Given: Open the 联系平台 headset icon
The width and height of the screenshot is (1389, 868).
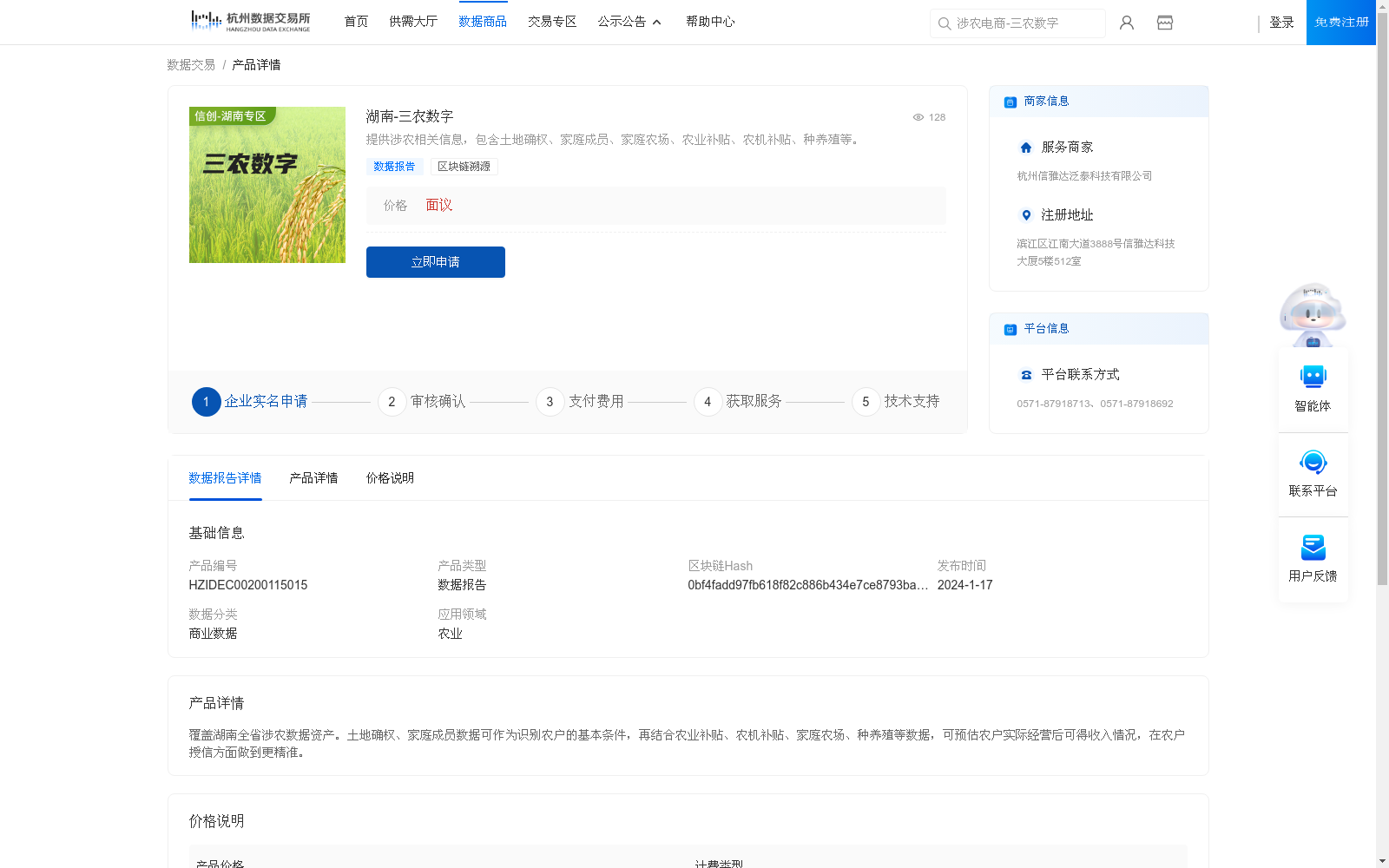Looking at the screenshot, I should tap(1313, 462).
